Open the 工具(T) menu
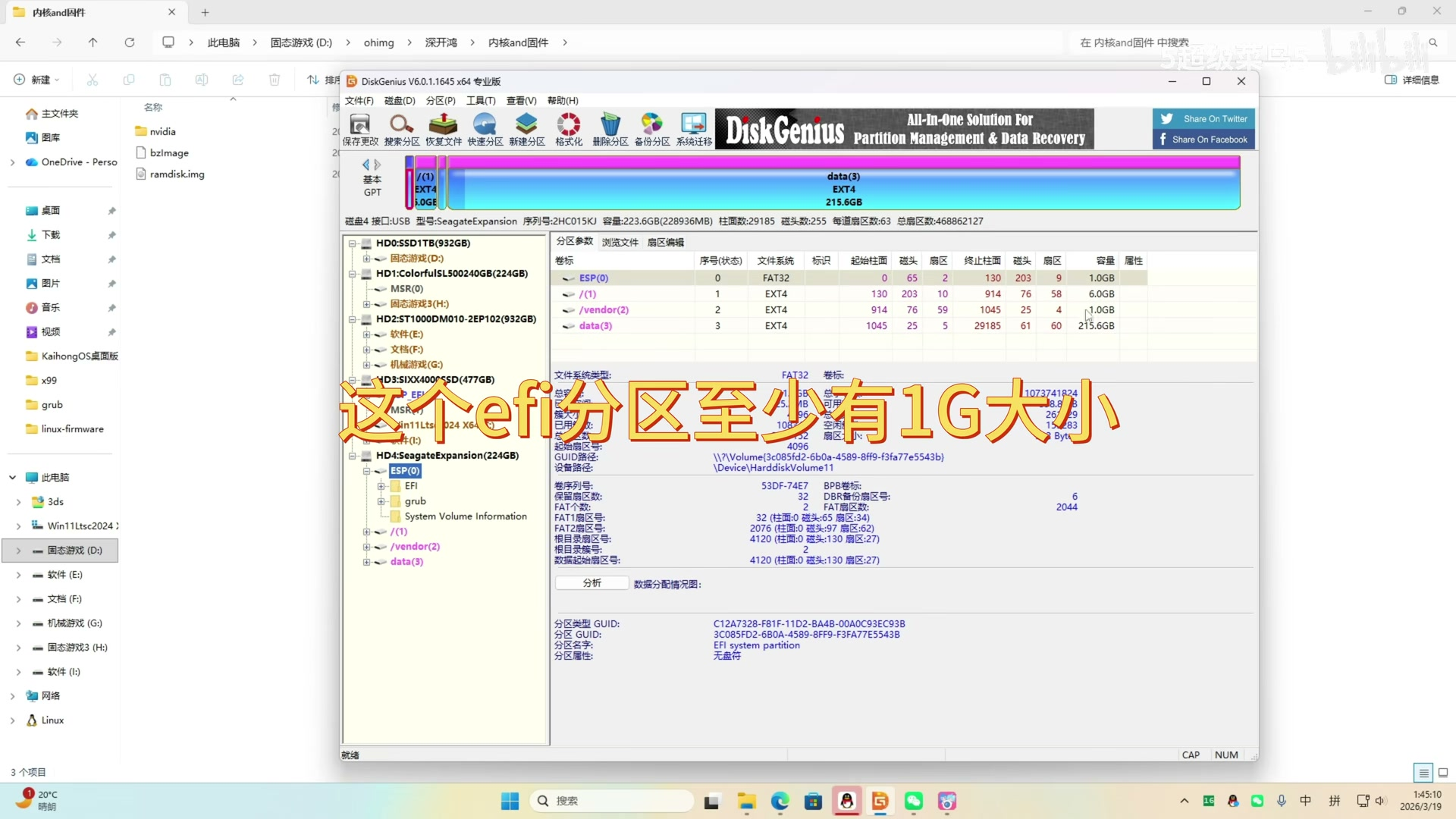 click(x=480, y=101)
